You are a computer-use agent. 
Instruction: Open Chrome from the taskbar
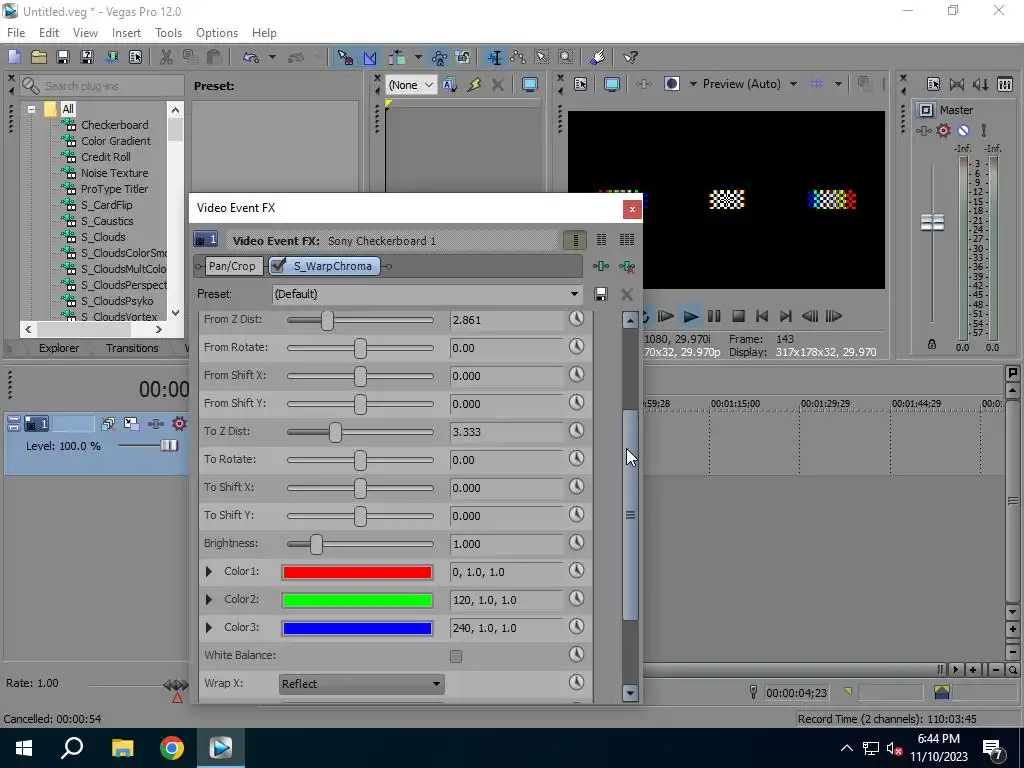point(172,748)
